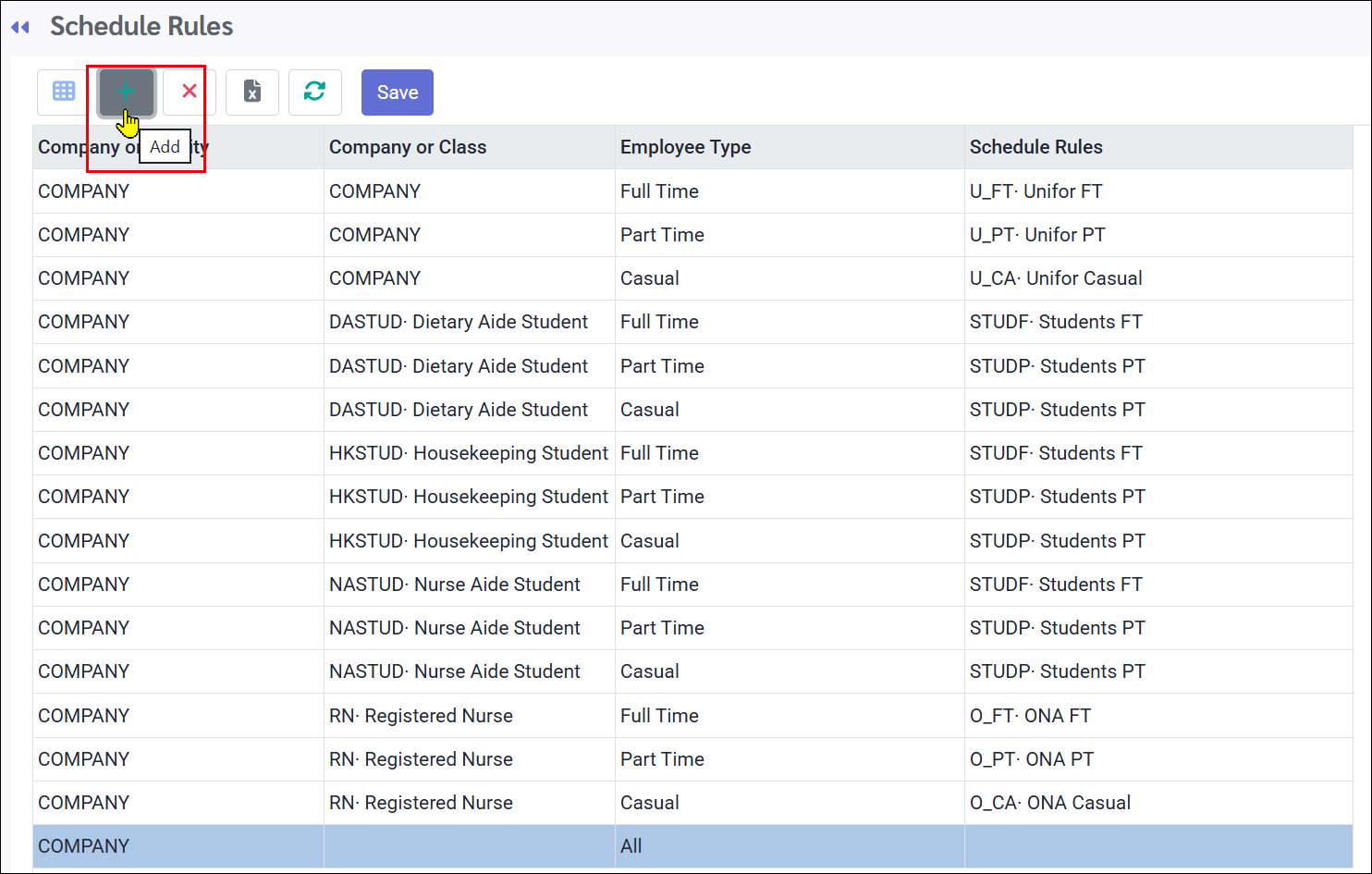Viewport: 1372px width, 874px height.
Task: Click RN· Registered Nurse Part Time row
Action: pos(692,759)
